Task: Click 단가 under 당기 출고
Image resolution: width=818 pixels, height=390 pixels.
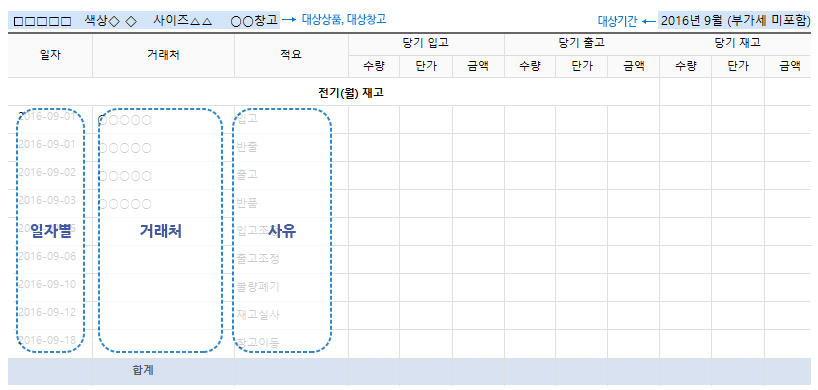Action: (581, 66)
